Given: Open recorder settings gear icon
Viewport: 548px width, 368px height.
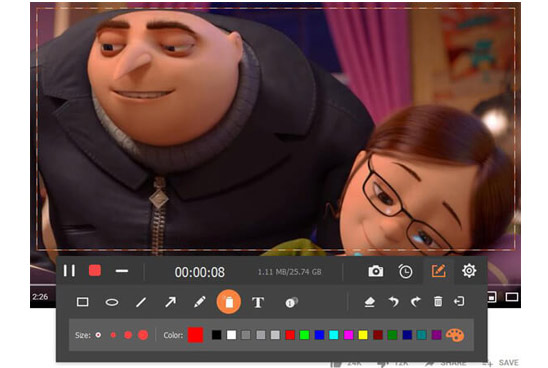Looking at the screenshot, I should tap(469, 270).
